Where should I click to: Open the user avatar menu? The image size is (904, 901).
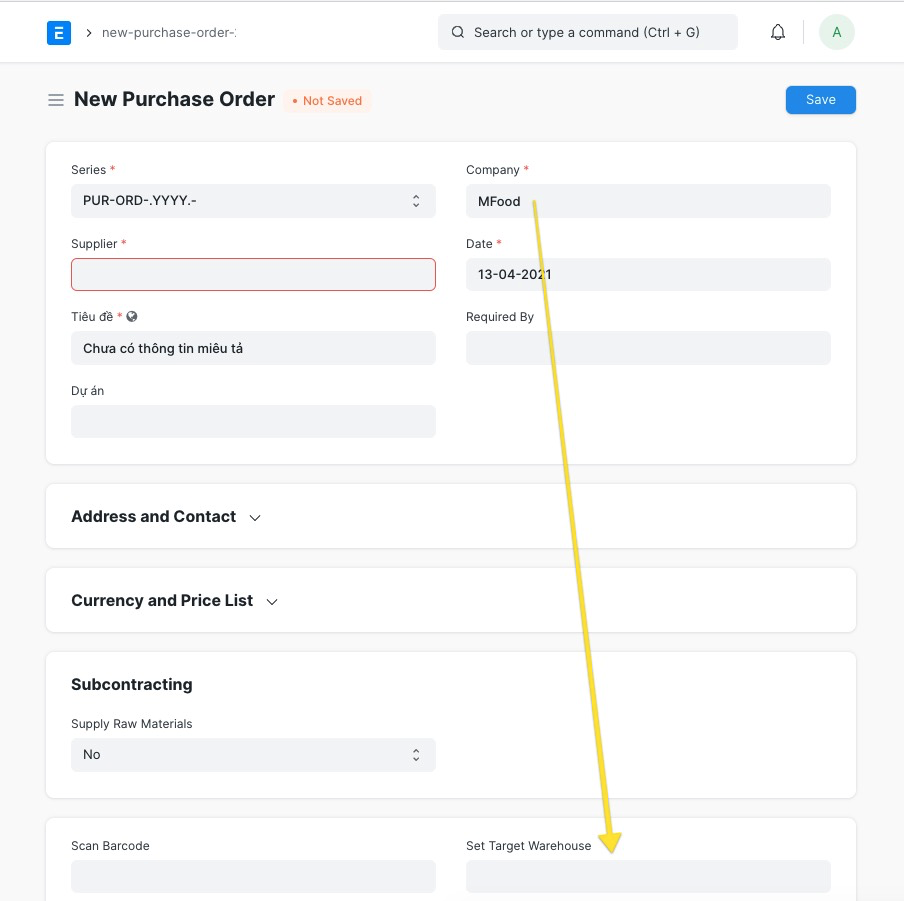pyautogui.click(x=836, y=31)
